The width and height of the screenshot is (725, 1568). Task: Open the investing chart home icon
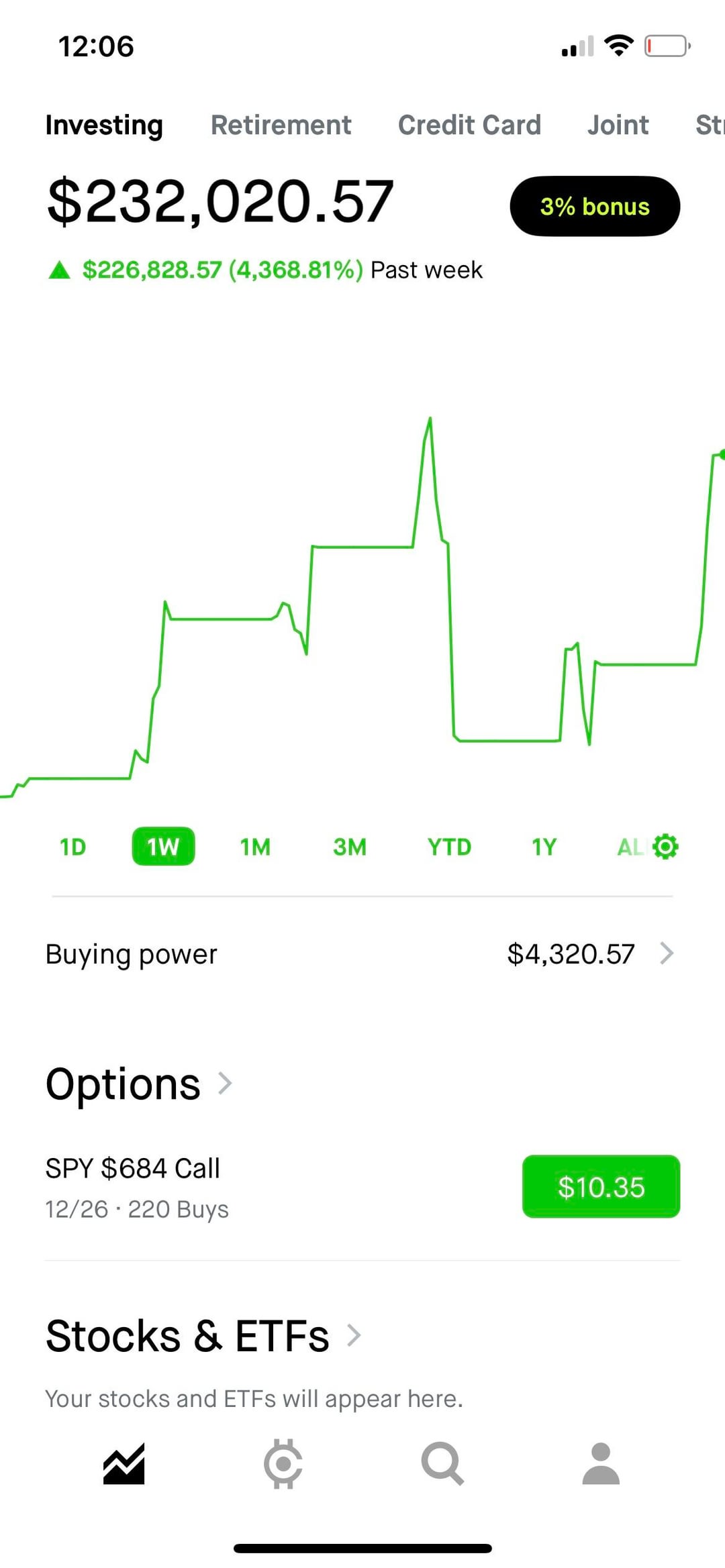[124, 1463]
